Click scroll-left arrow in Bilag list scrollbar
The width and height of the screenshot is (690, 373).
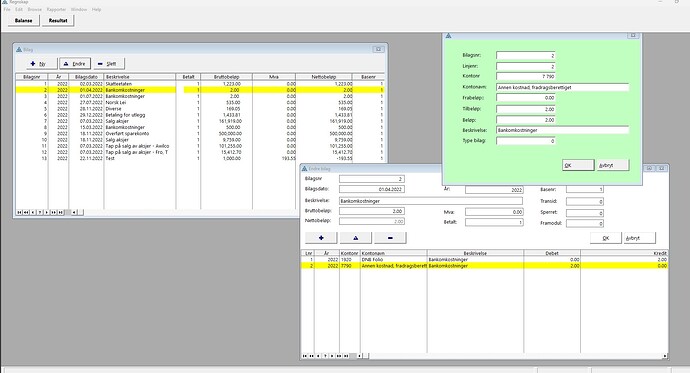pos(74,212)
